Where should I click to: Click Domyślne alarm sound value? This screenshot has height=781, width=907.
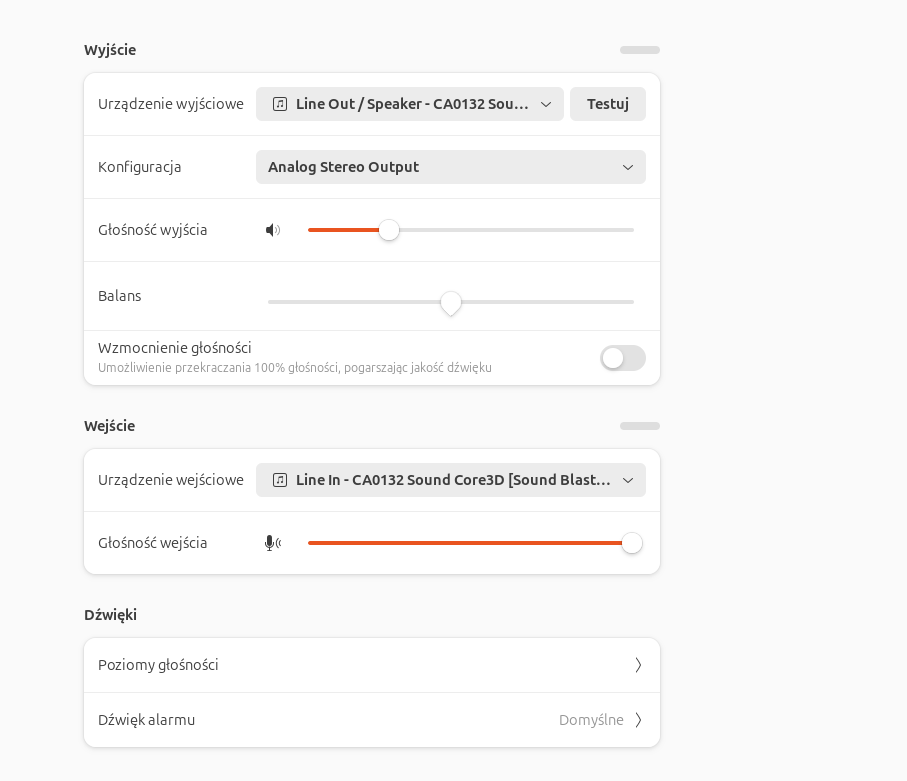point(591,720)
